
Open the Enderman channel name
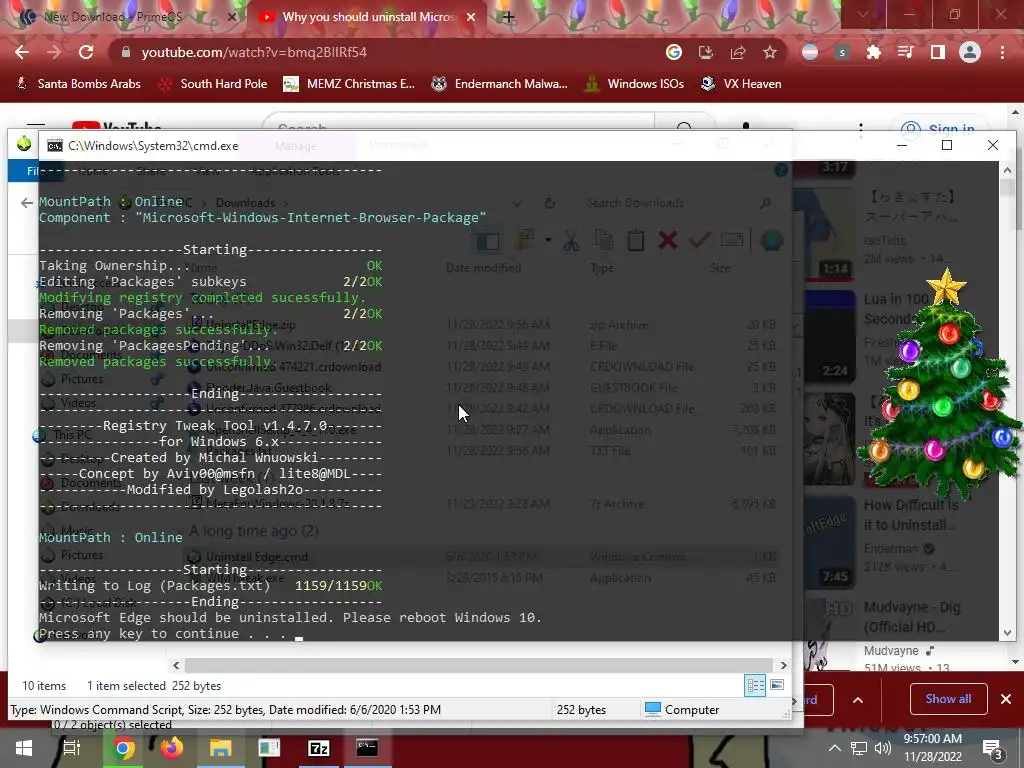click(x=891, y=549)
